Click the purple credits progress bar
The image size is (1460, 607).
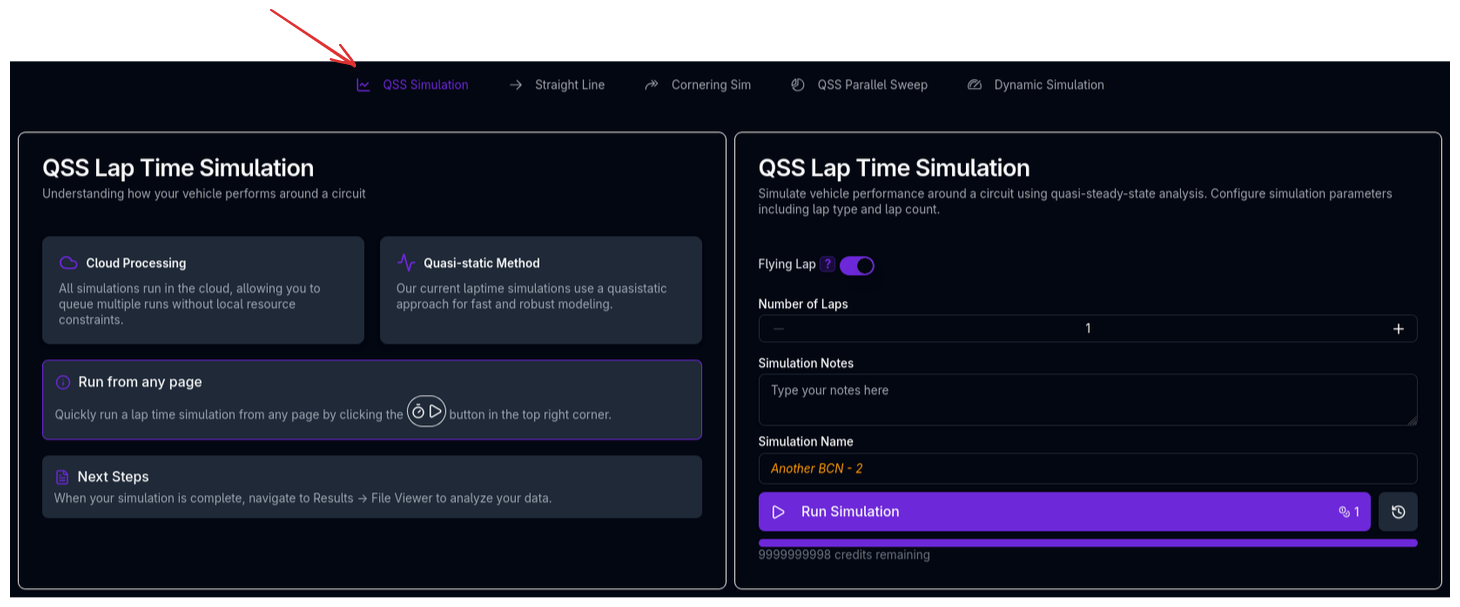tap(1088, 541)
